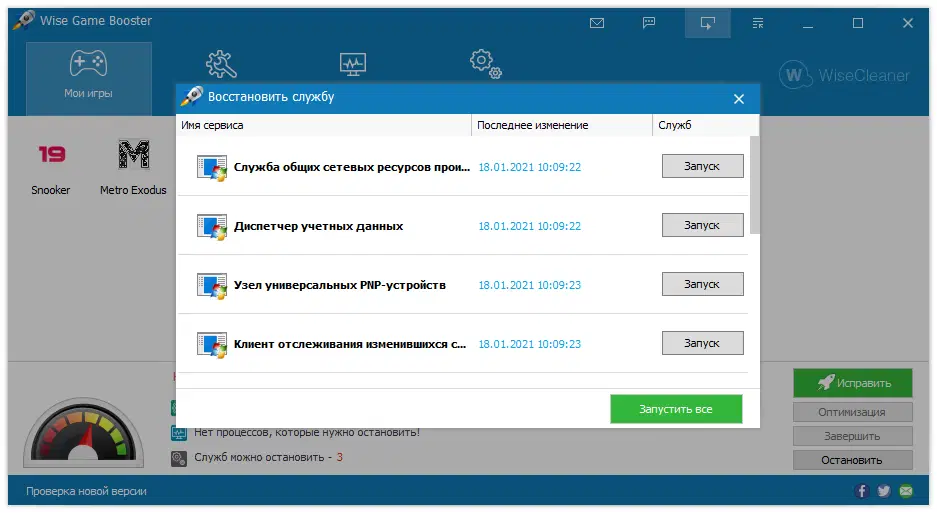This screenshot has width=937, height=513.
Task: Click timestamp 18.01.2021 10:09:23 of Узел универсальных PNP-устройств
Action: (x=529, y=285)
